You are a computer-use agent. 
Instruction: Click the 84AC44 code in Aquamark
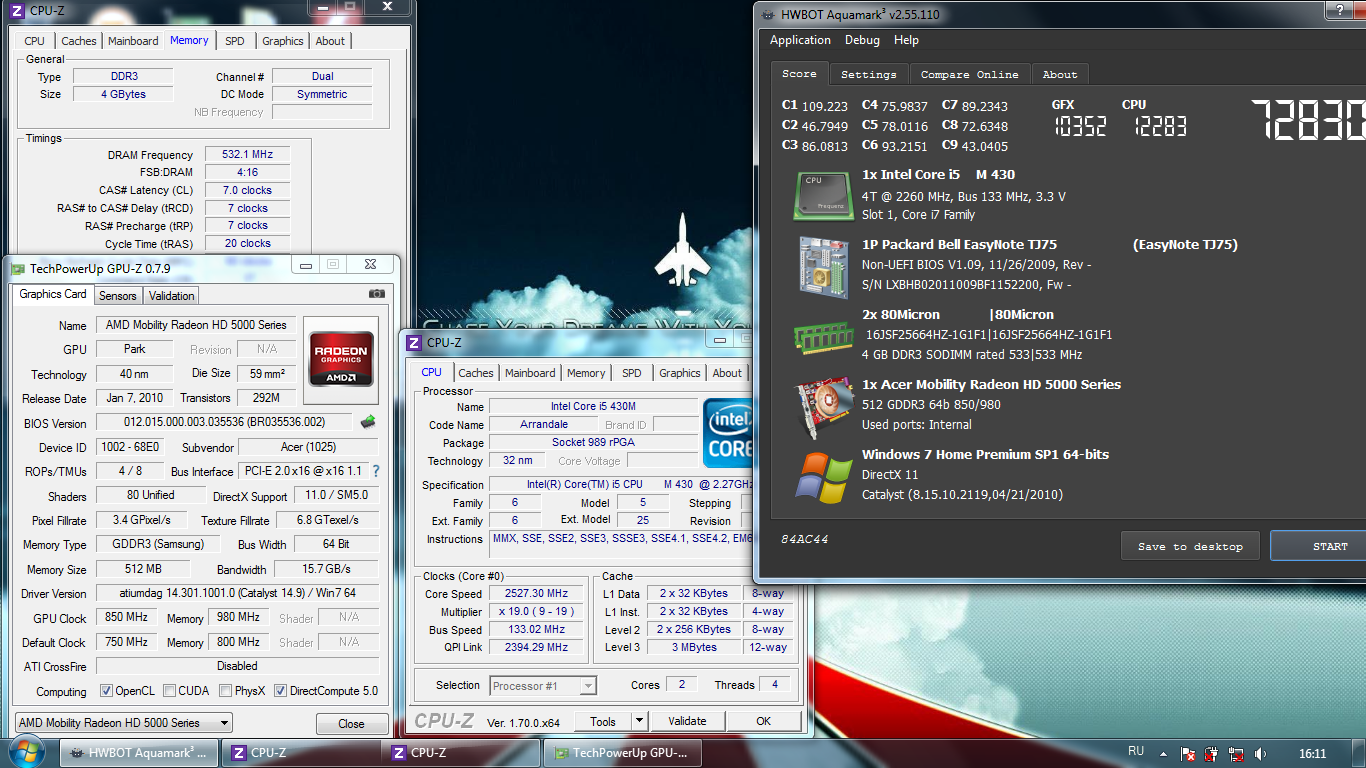(x=805, y=539)
